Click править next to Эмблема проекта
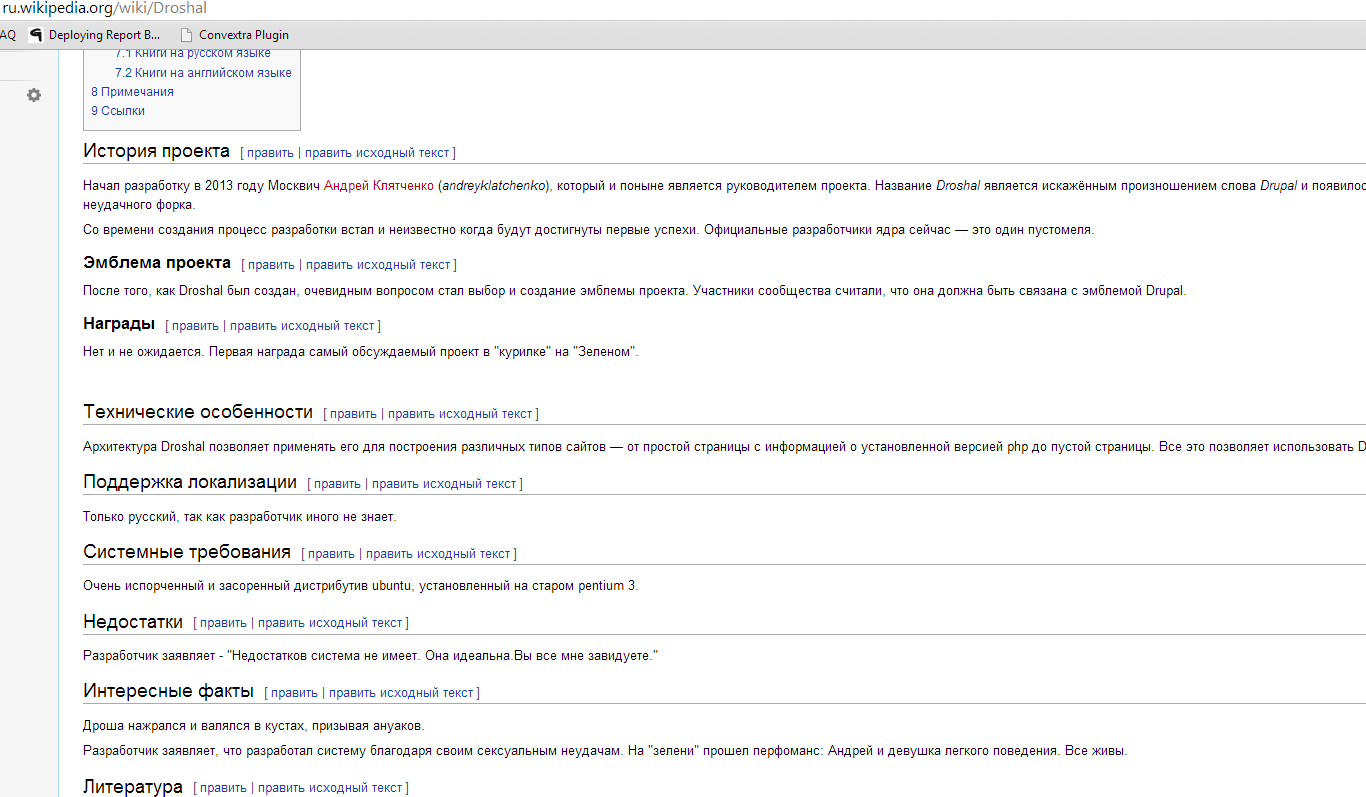This screenshot has width=1366, height=797. click(x=271, y=265)
